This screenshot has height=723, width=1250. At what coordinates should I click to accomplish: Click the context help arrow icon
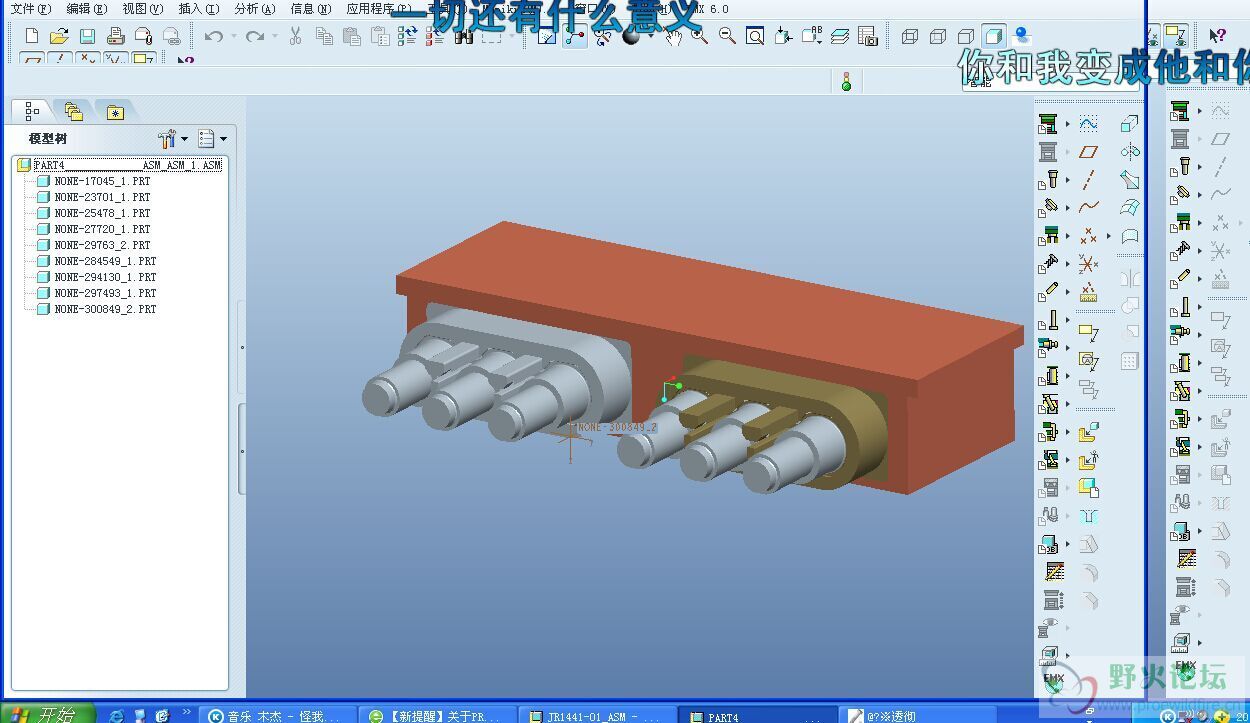click(x=1217, y=37)
